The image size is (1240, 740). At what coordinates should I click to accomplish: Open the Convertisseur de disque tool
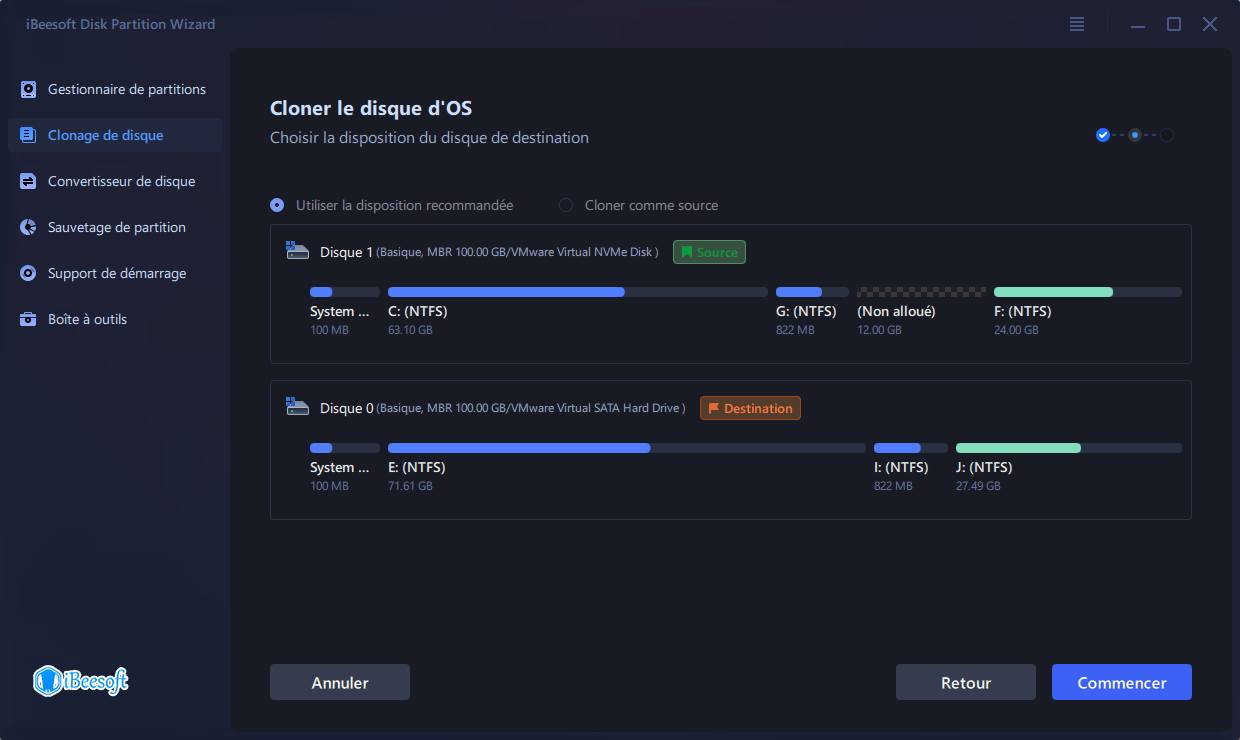click(115, 181)
